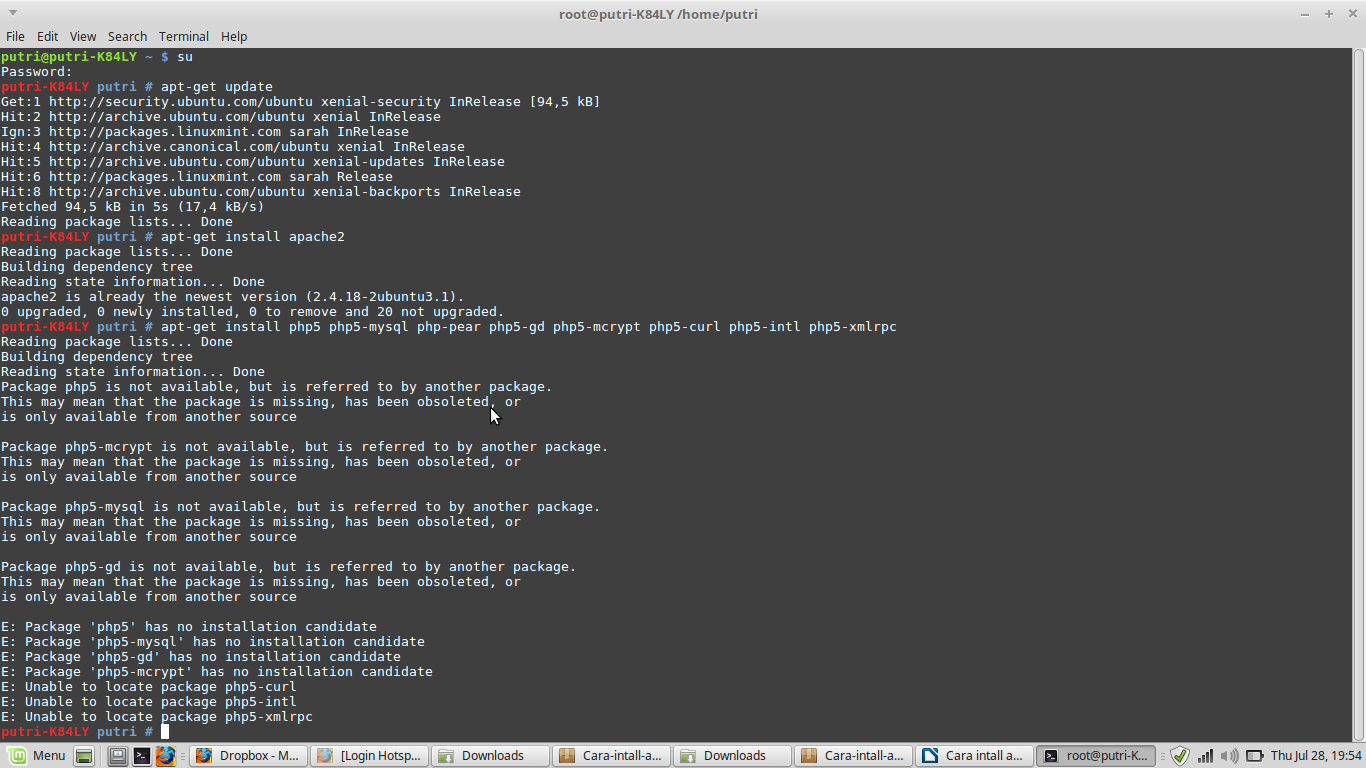The width and height of the screenshot is (1366, 768).
Task: Open the Terminal menu
Action: tap(183, 36)
